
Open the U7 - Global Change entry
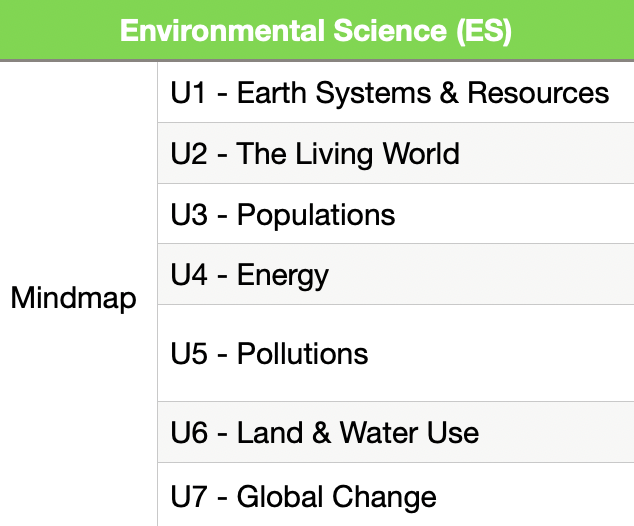(x=303, y=497)
